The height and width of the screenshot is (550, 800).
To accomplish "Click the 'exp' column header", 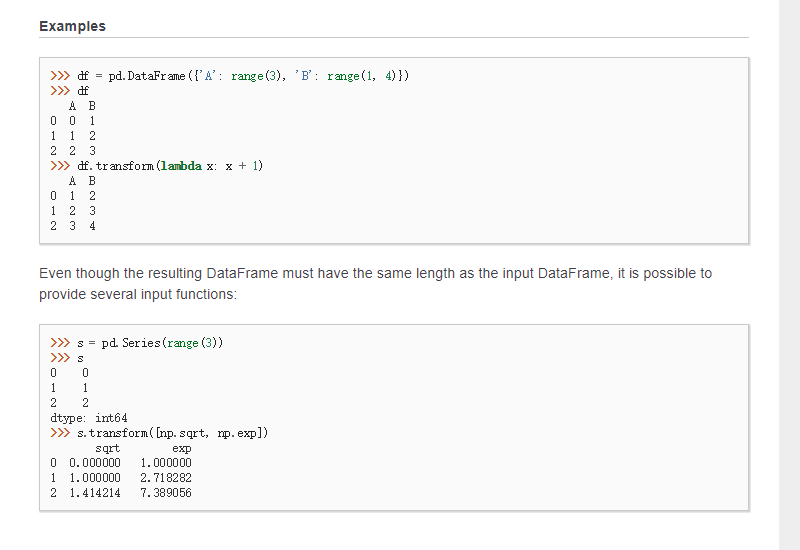I will (x=182, y=448).
